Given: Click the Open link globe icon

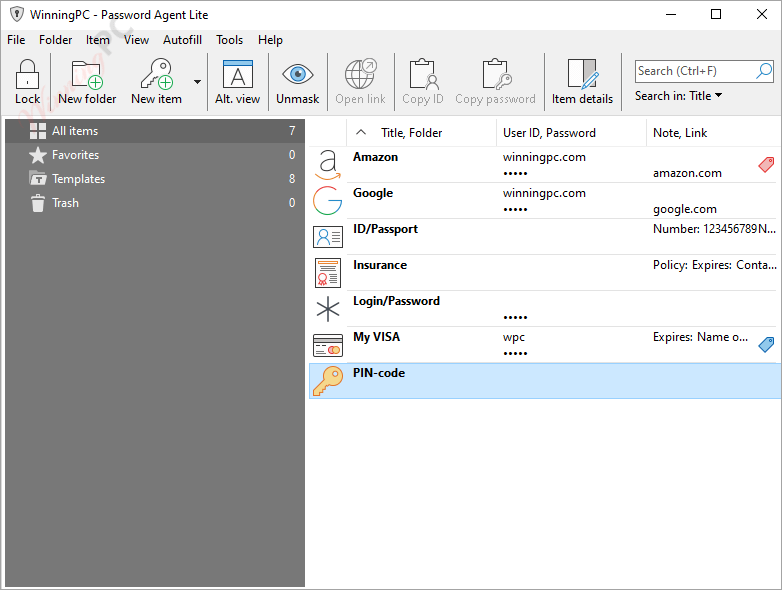Looking at the screenshot, I should click(x=361, y=74).
